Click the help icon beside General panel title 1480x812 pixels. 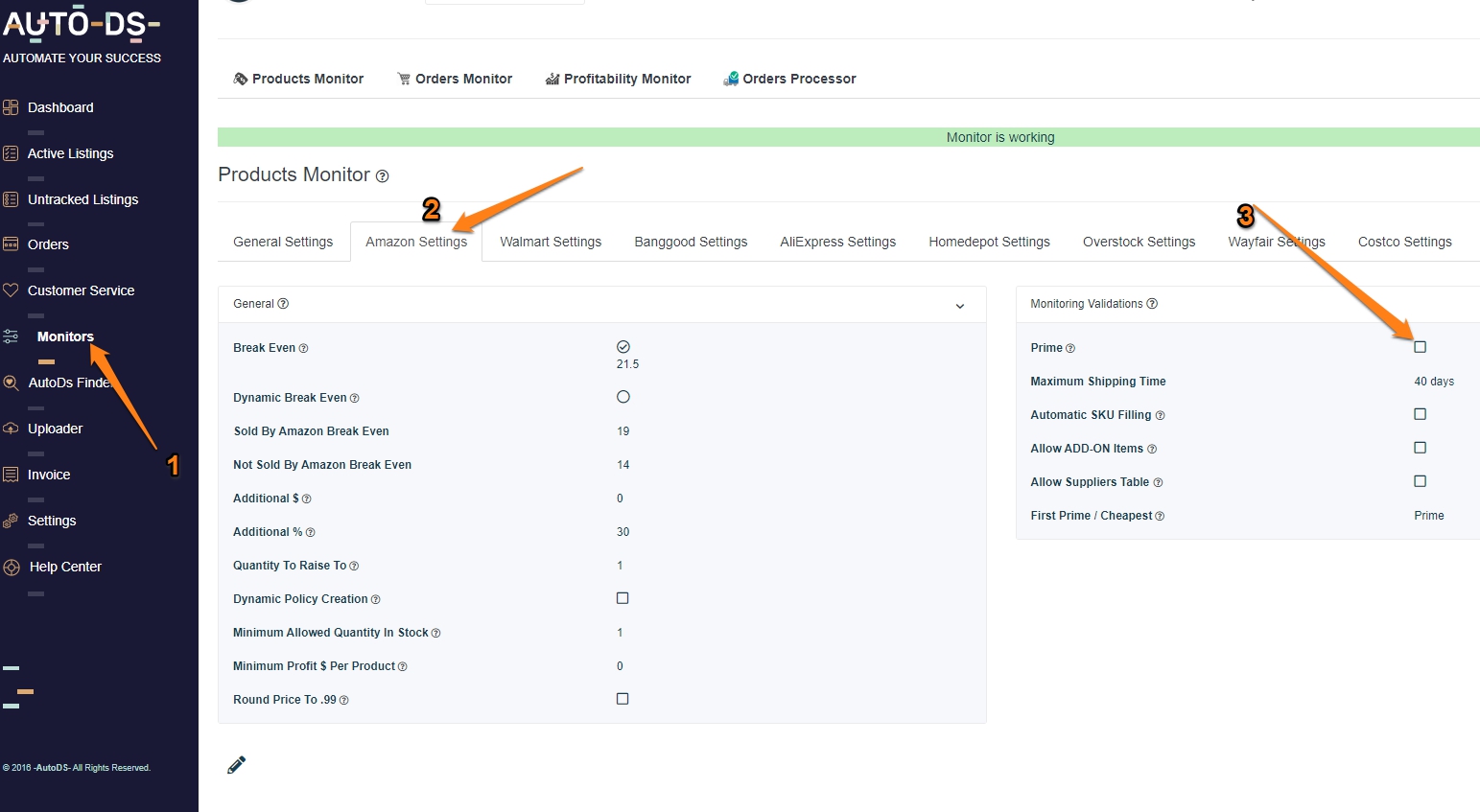pyautogui.click(x=283, y=304)
